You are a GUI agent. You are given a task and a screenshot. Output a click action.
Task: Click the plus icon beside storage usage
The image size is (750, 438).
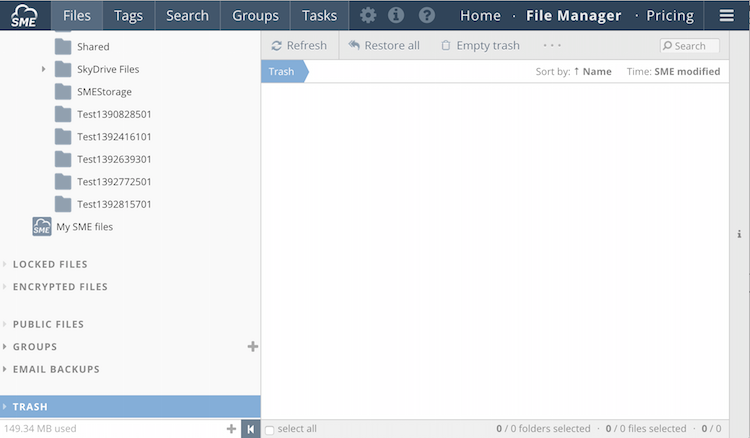231,429
